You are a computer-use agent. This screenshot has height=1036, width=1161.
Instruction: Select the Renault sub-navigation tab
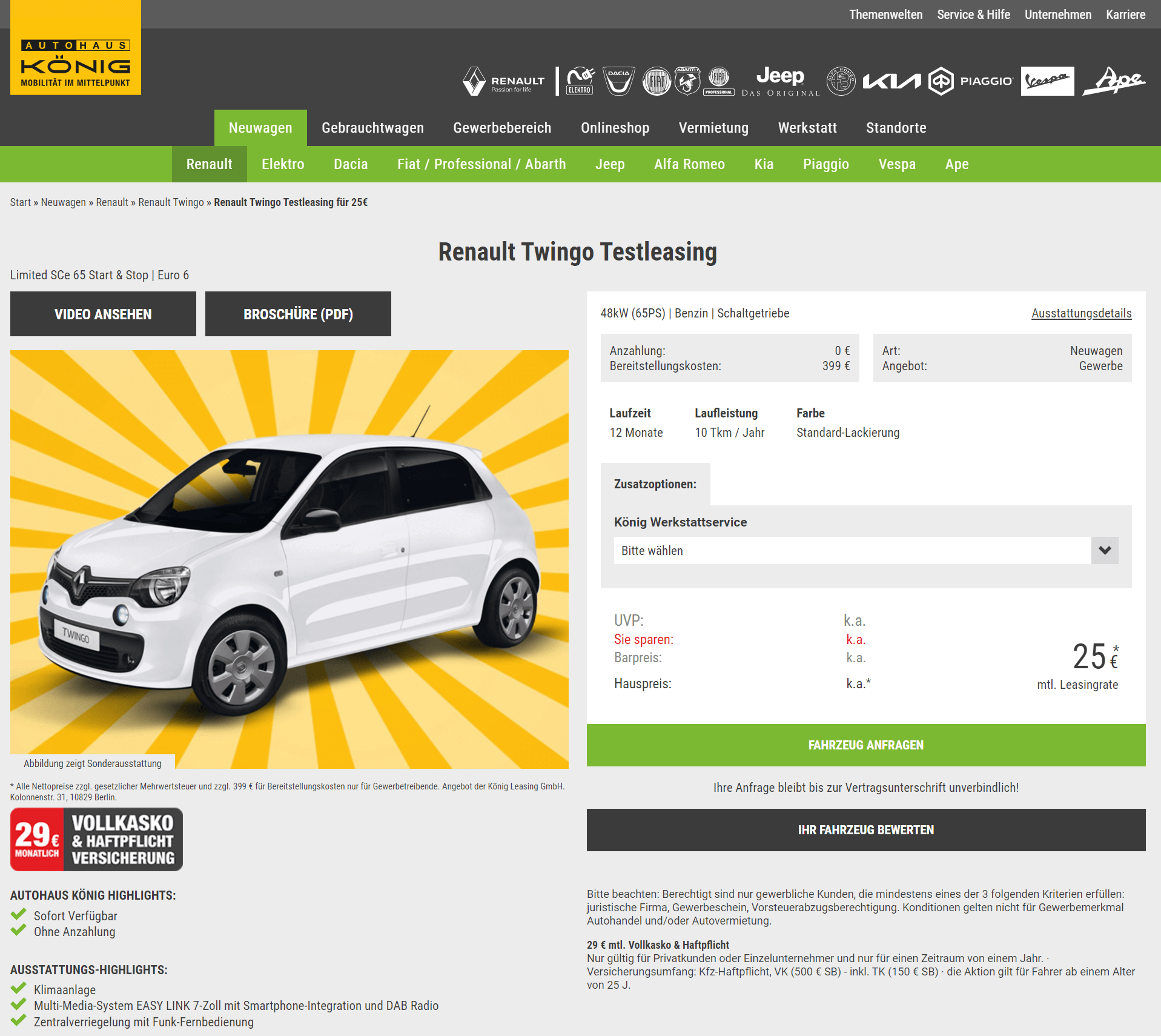pos(209,164)
